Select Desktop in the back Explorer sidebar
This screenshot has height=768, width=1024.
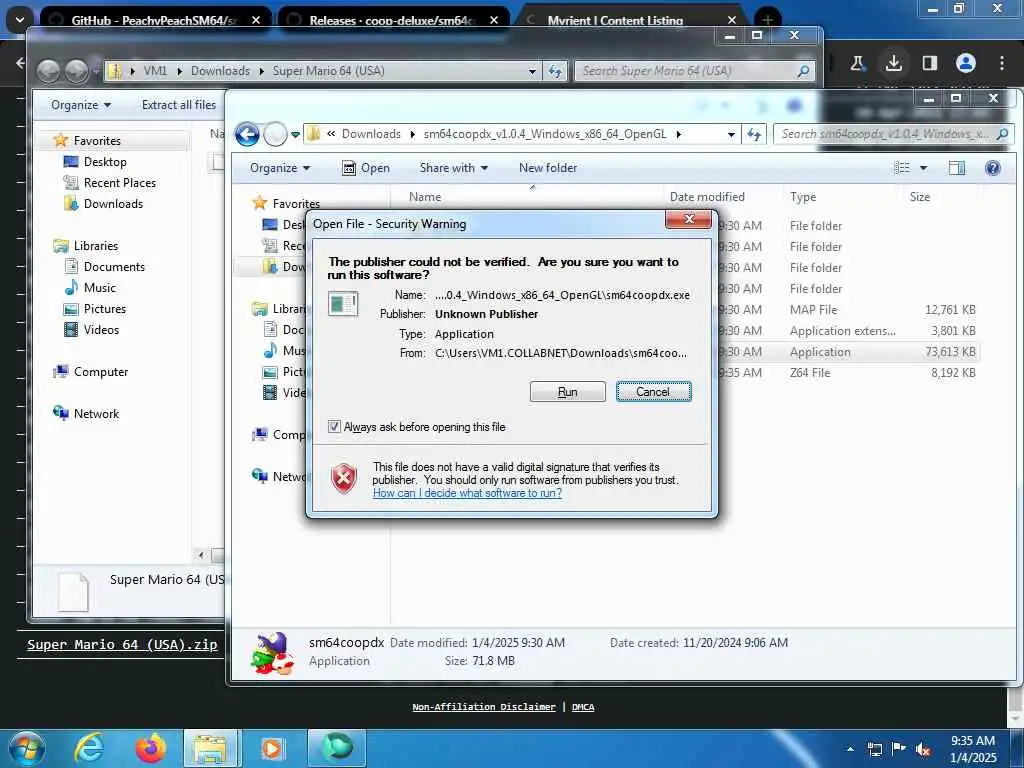pos(105,162)
